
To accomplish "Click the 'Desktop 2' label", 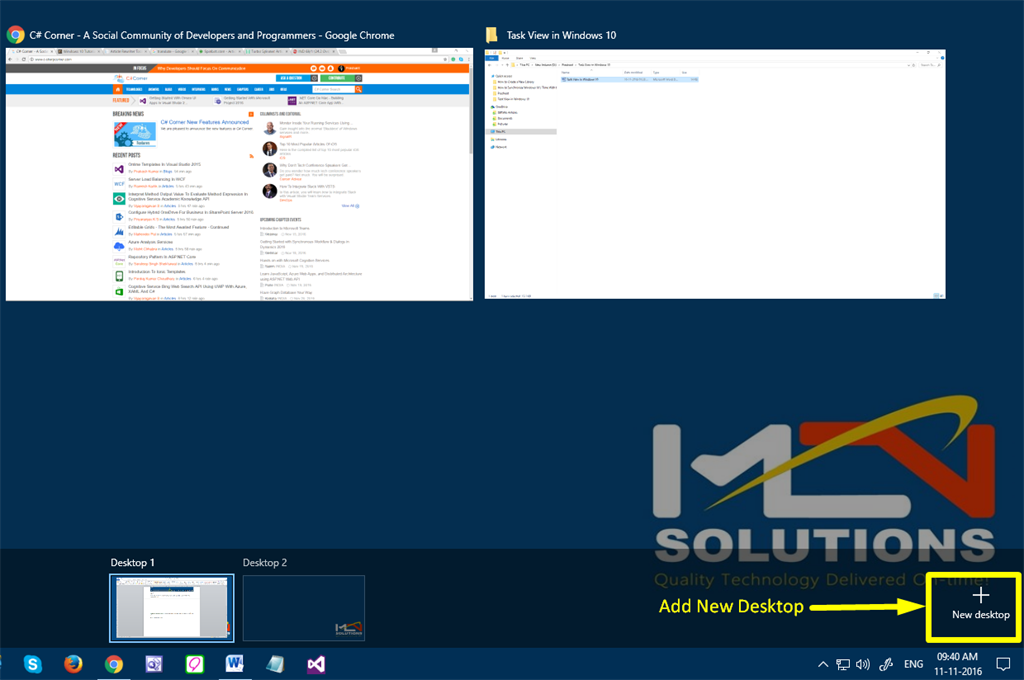I will tap(264, 562).
